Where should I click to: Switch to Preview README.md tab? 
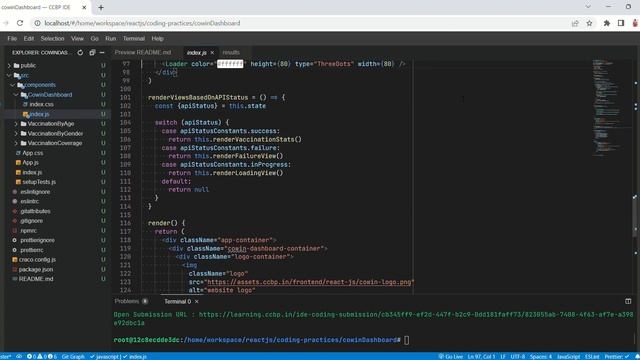[143, 53]
